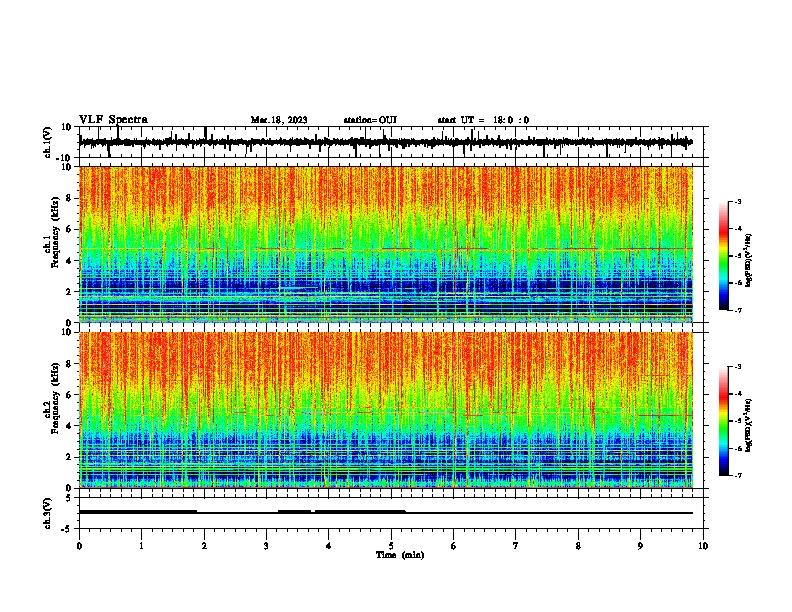Click the ch.1 PSD color scale bar

point(724,256)
